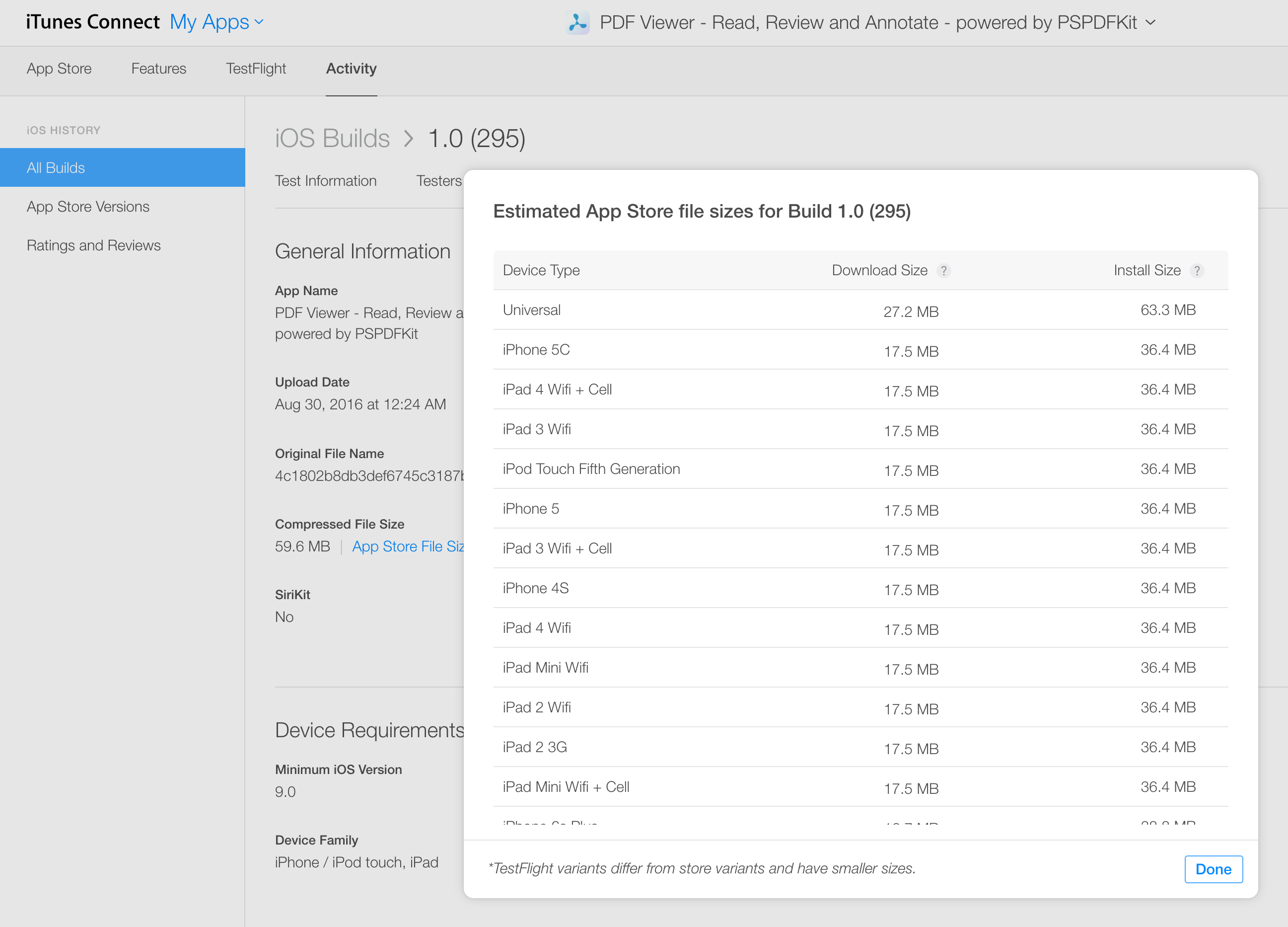Switch to the TestFlight tab
This screenshot has height=927, width=1288.
pyautogui.click(x=256, y=68)
